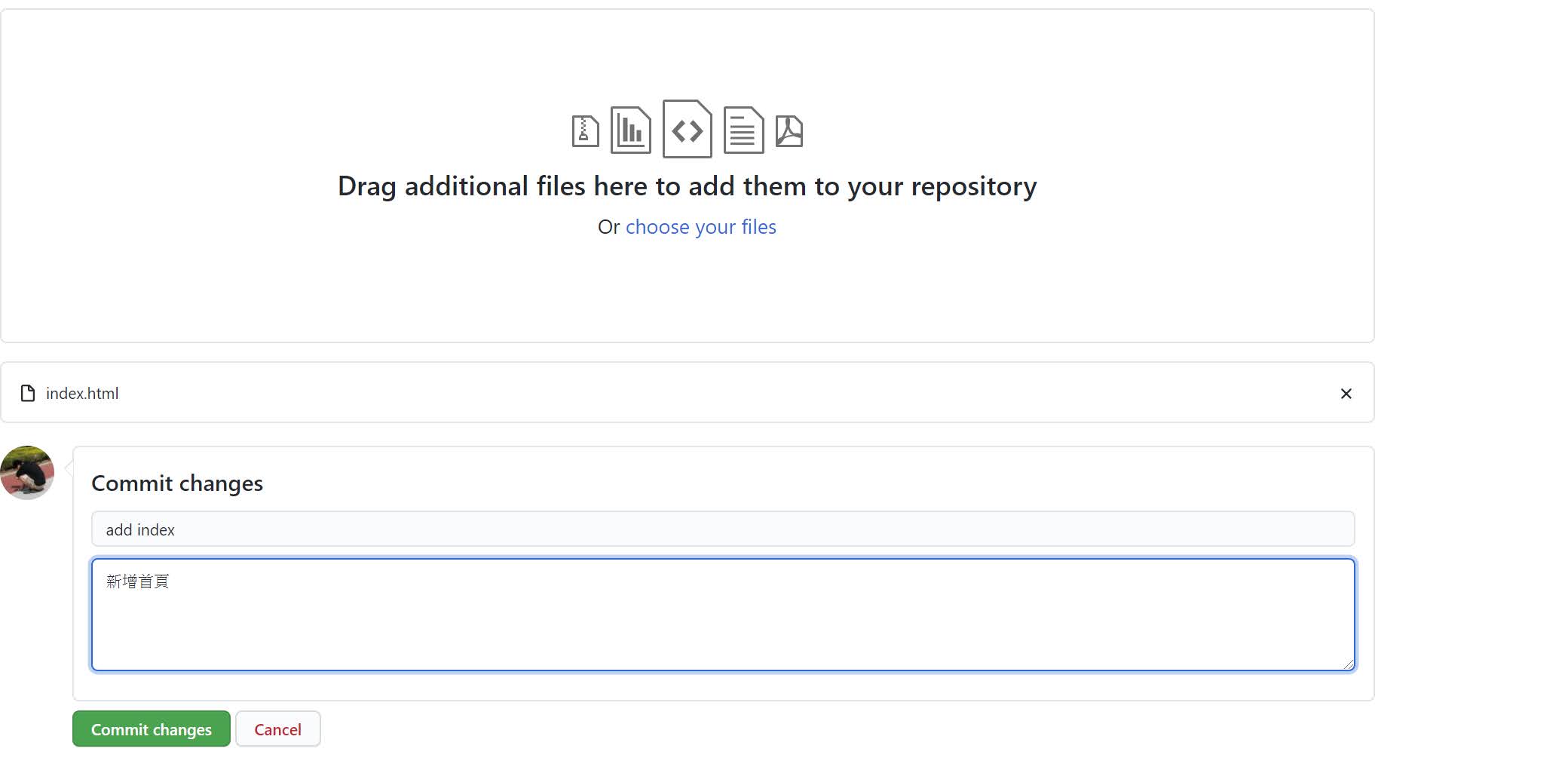The image size is (1568, 767).
Task: Click the 新增首頁 text in the description
Action: point(138,581)
